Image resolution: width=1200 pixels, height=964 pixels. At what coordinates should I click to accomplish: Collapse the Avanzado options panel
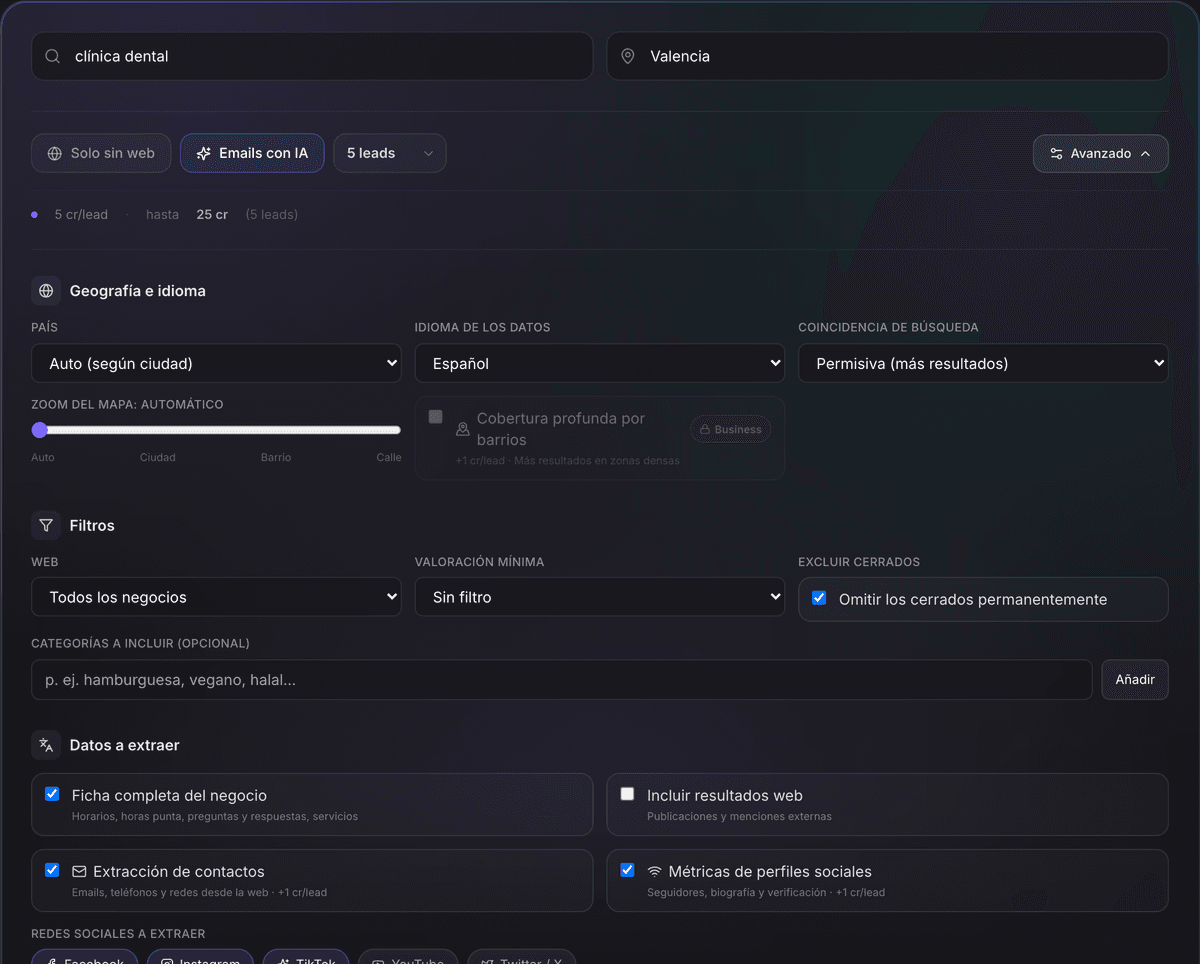tap(1101, 154)
